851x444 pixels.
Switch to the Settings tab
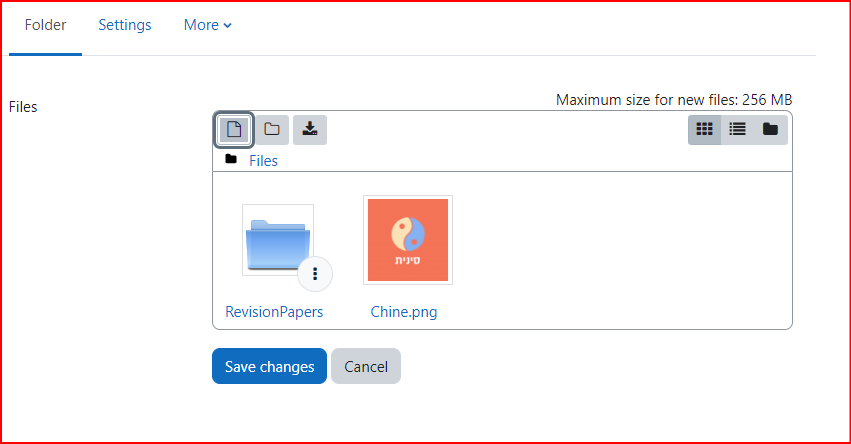[125, 25]
